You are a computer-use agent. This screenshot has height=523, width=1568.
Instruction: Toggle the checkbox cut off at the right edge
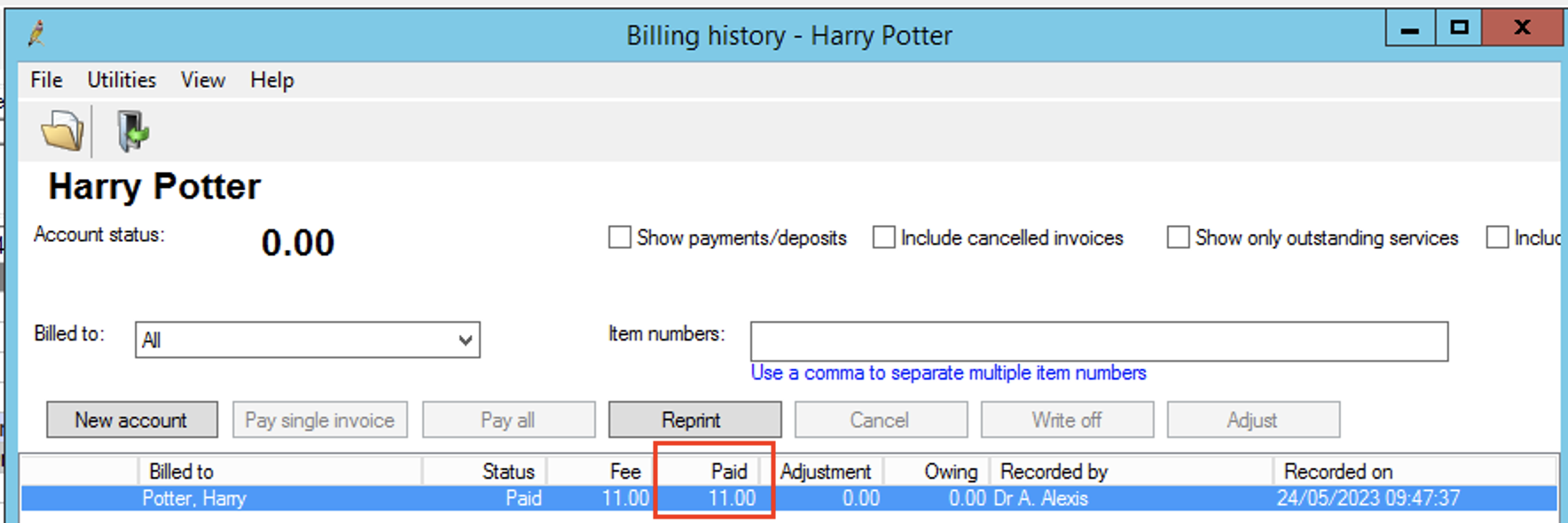coord(1497,238)
